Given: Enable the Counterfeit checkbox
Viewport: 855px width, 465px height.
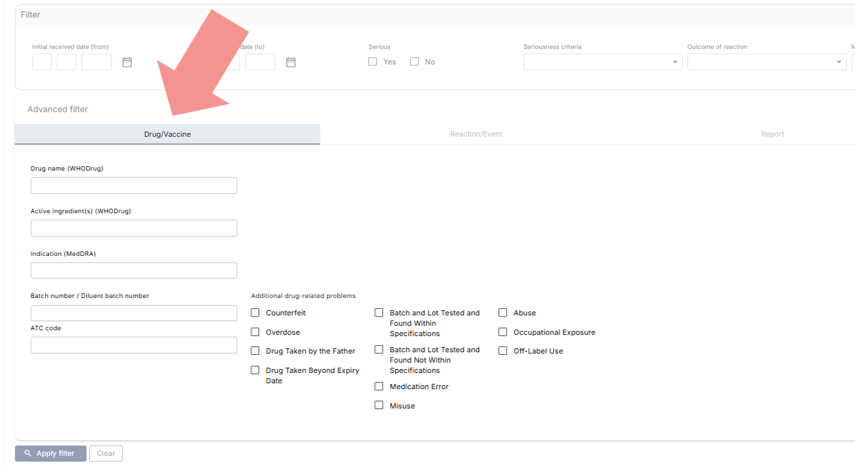Looking at the screenshot, I should tap(255, 313).
